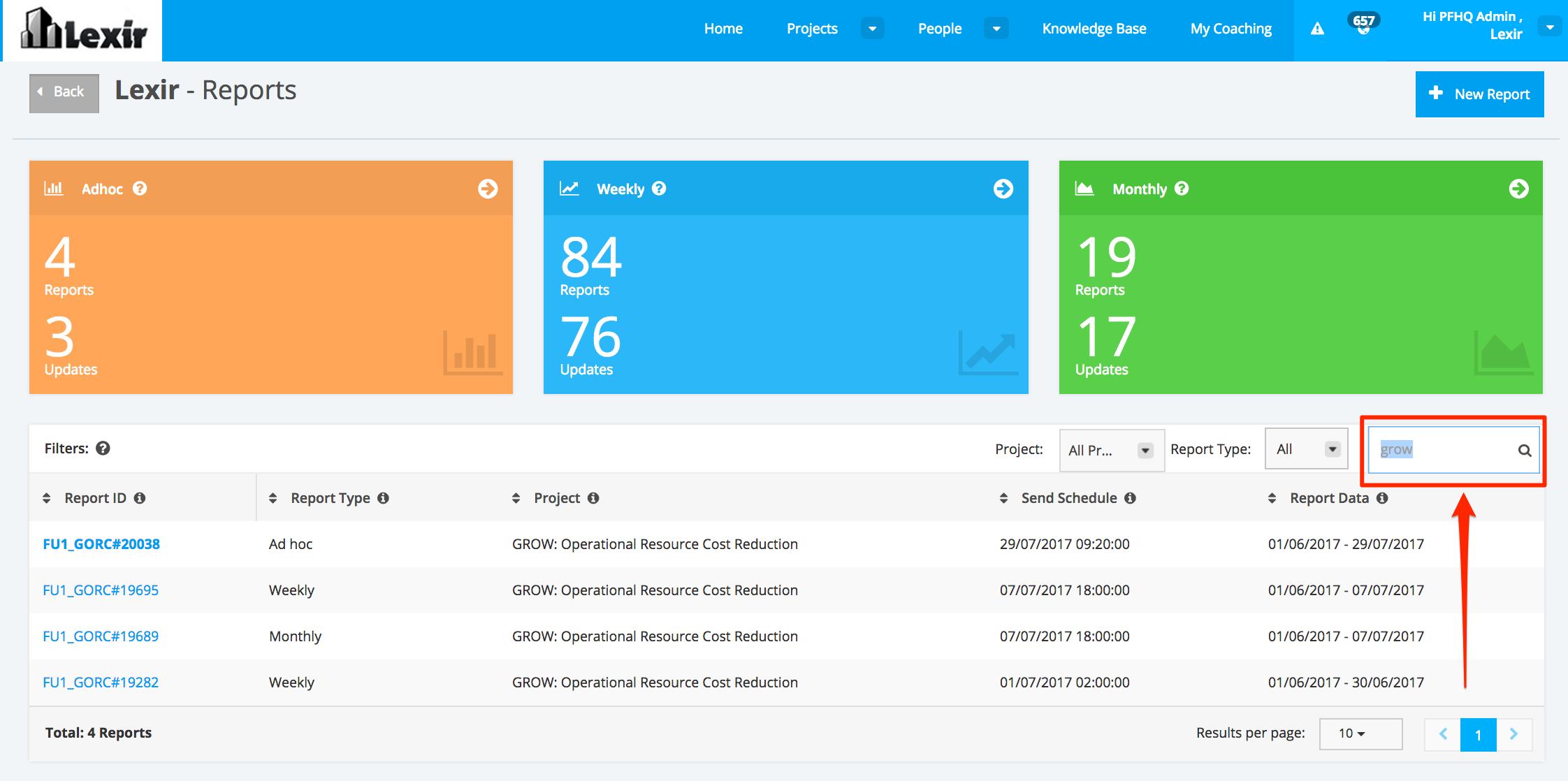Expand the Project filter dropdown
The width and height of the screenshot is (1568, 781).
coord(1111,451)
